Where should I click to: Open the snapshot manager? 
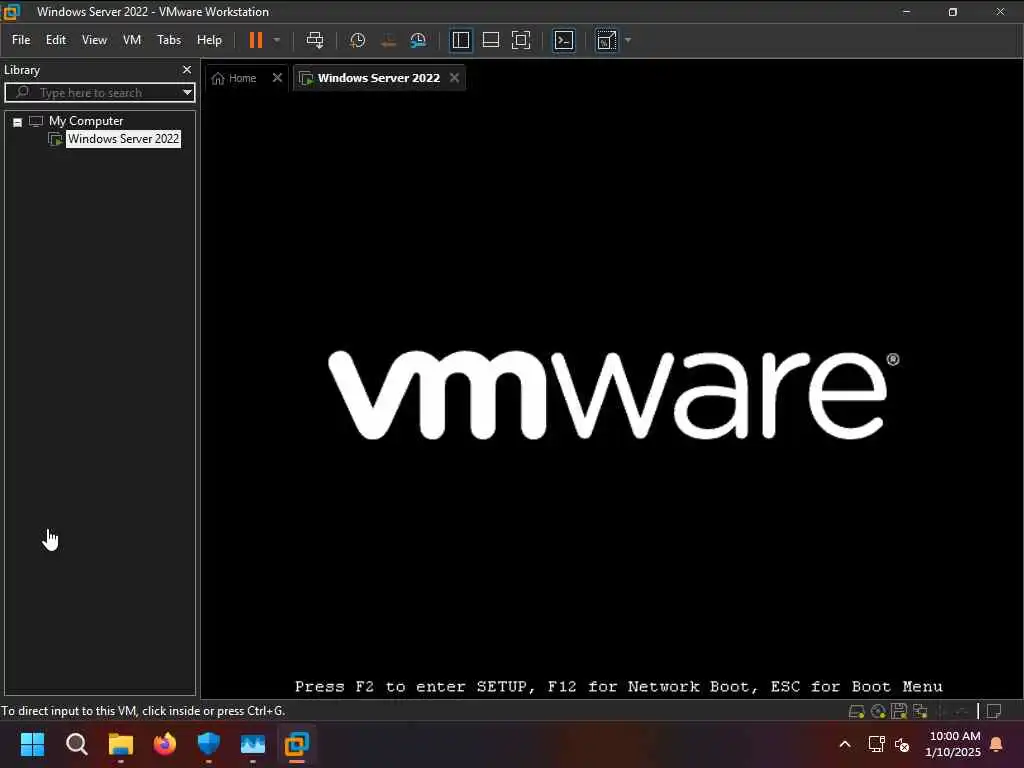418,40
